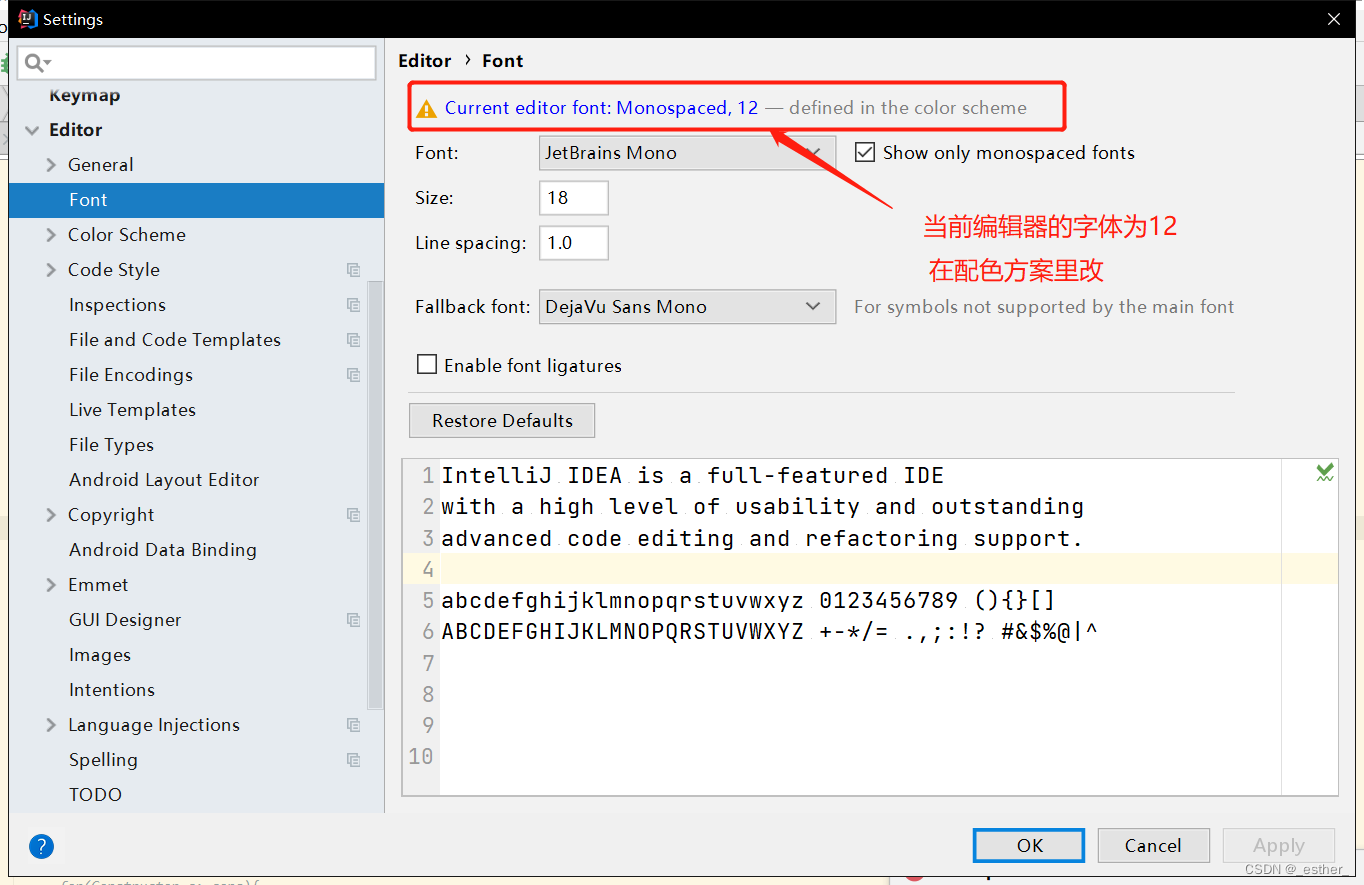Enable font ligatures checkbox
The width and height of the screenshot is (1364, 885).
pos(427,365)
